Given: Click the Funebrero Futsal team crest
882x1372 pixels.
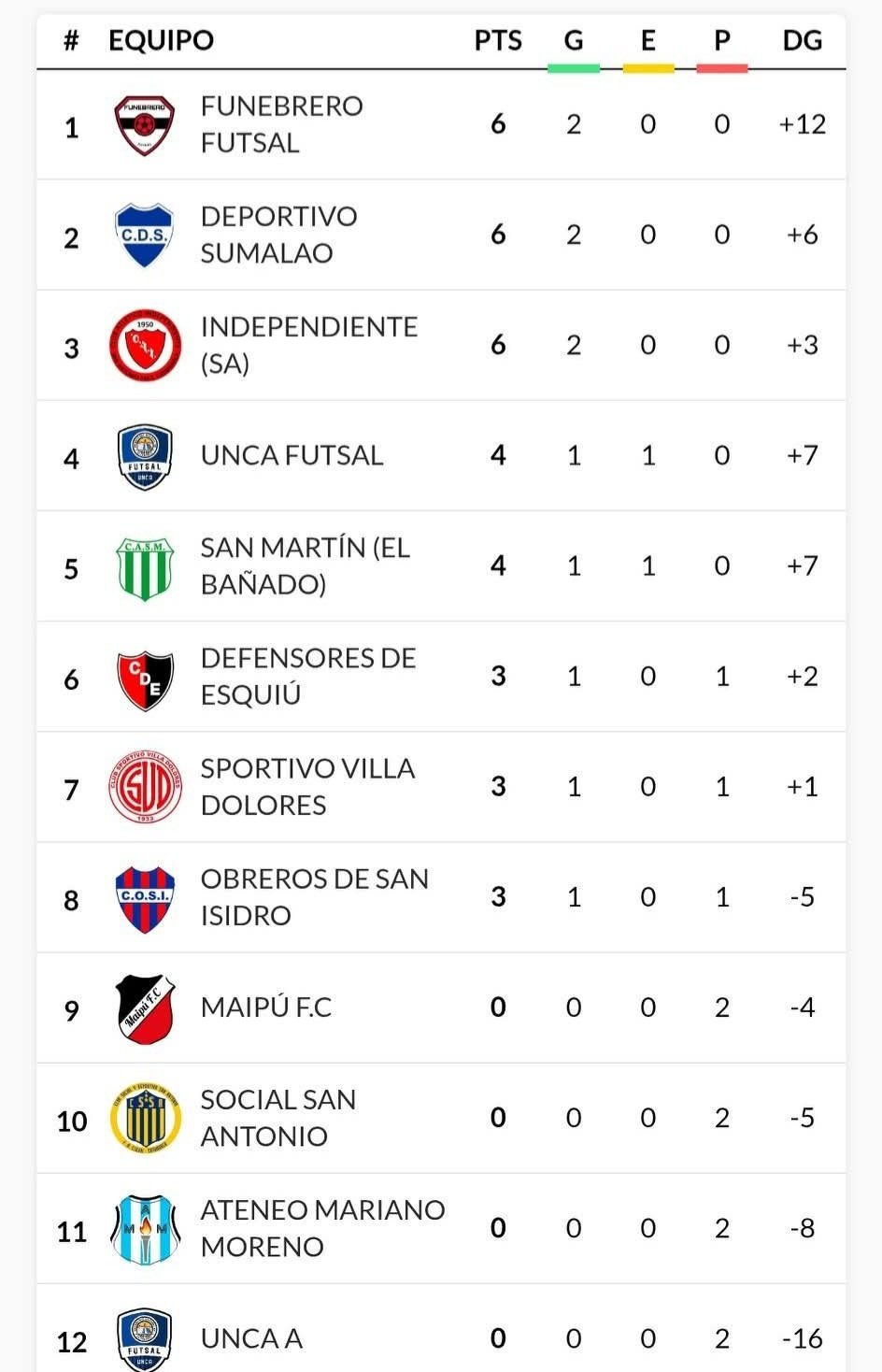Looking at the screenshot, I should [x=145, y=125].
